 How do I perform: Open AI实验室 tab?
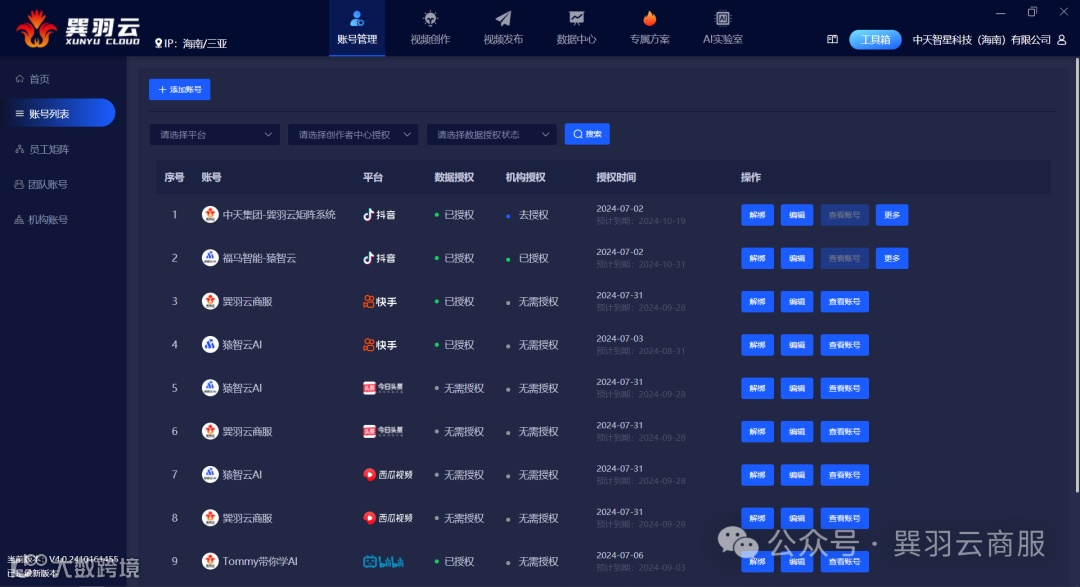tap(723, 28)
